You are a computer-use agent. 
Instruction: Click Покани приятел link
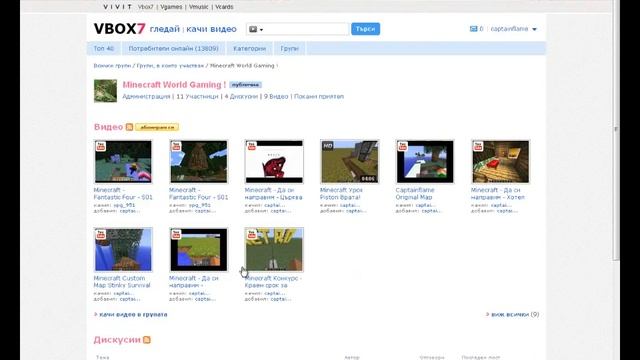[319, 96]
